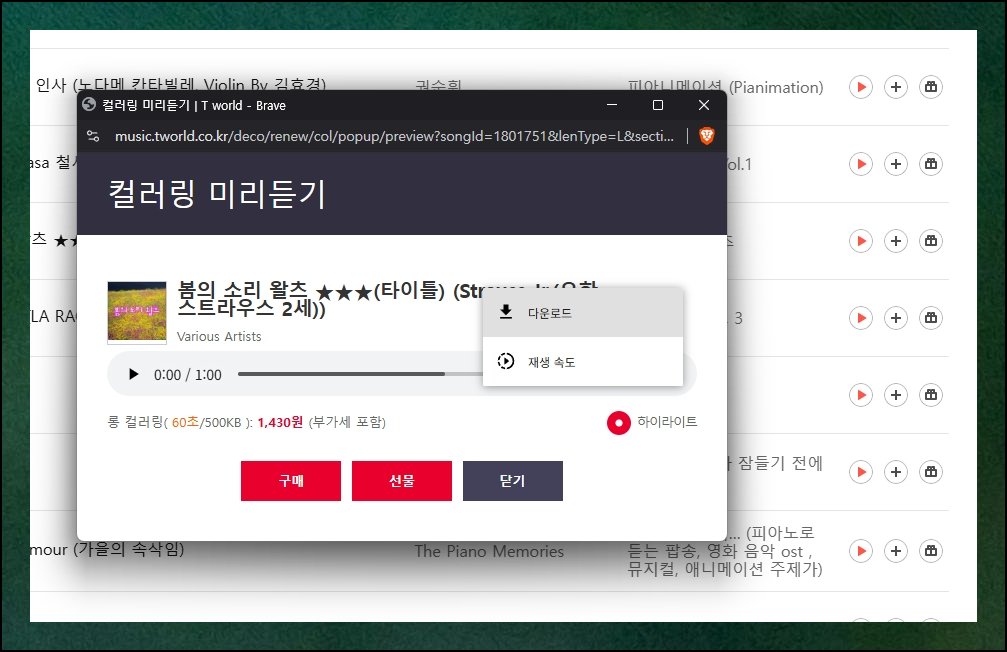The height and width of the screenshot is (652, 1007).
Task: Choose 다운로드 from the audio menu
Action: pos(582,313)
